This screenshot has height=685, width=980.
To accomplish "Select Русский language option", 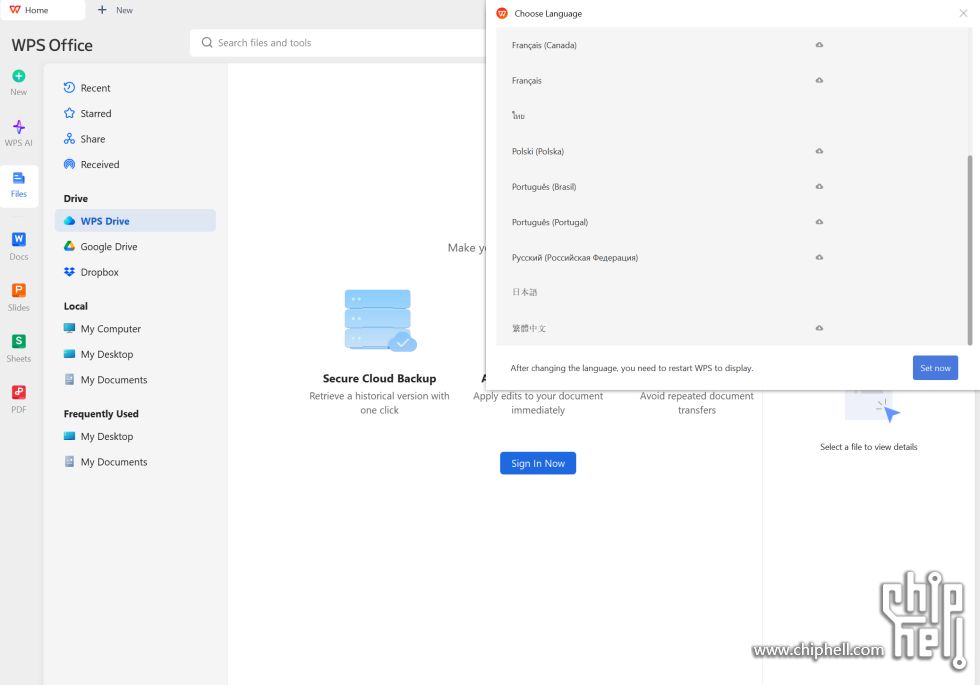I will coord(575,258).
